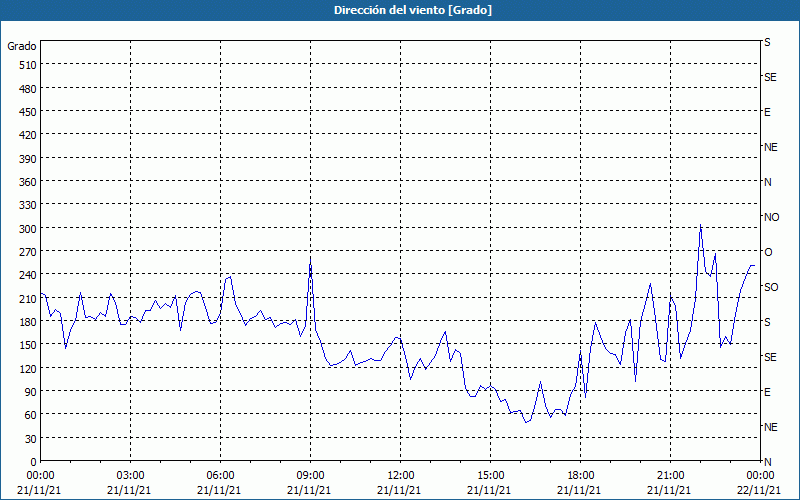800x500 pixels.
Task: Select the 480 value on the y-axis
Action: 28,89
